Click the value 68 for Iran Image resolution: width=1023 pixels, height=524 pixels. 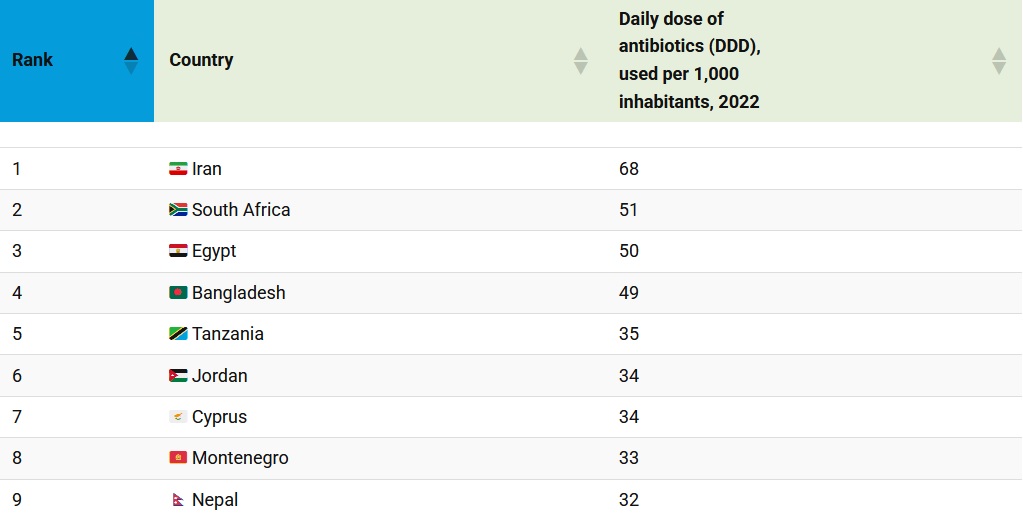pyautogui.click(x=629, y=169)
